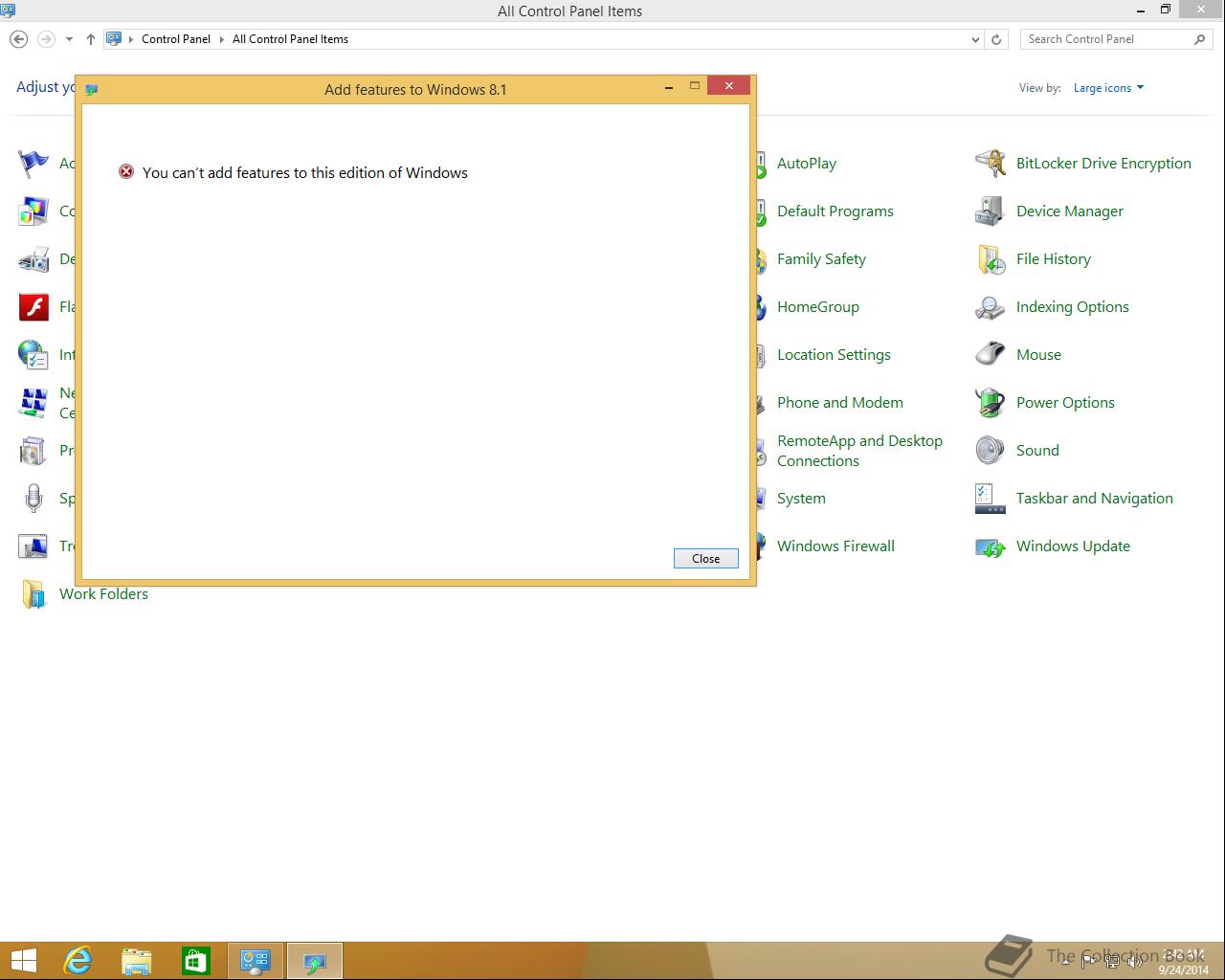Image resolution: width=1225 pixels, height=980 pixels.
Task: Expand the Control Panel breadcrumb arrow
Action: (222, 39)
